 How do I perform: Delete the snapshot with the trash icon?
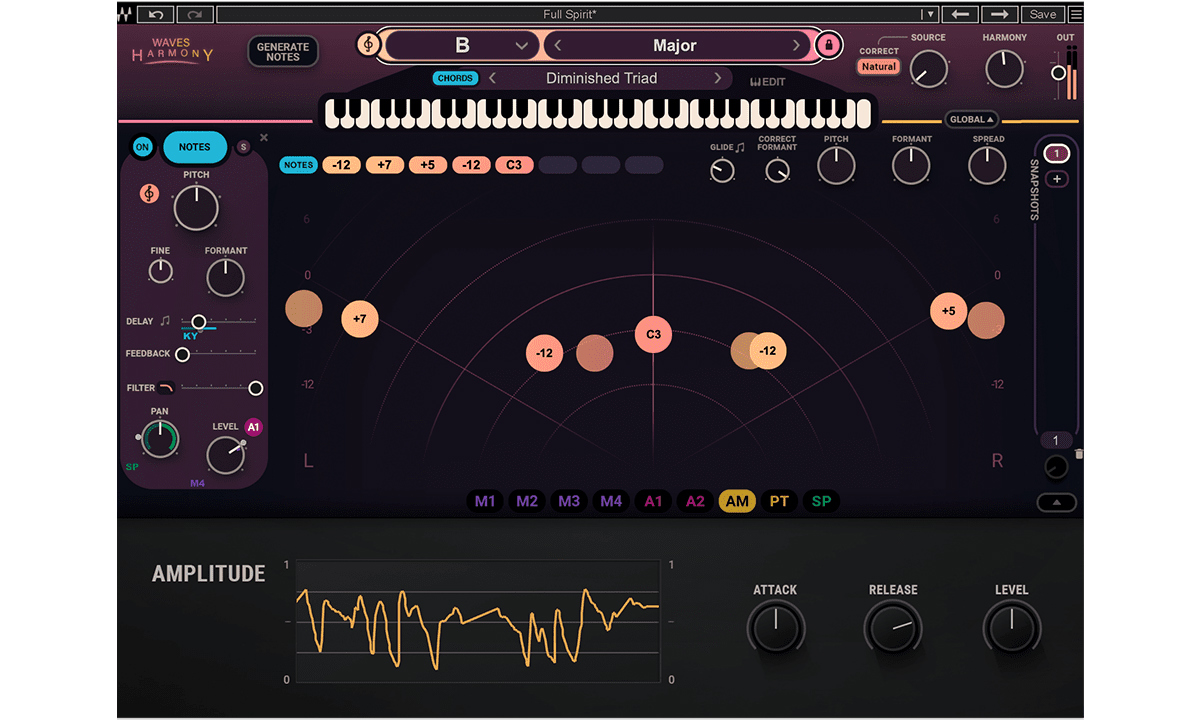coord(1079,454)
